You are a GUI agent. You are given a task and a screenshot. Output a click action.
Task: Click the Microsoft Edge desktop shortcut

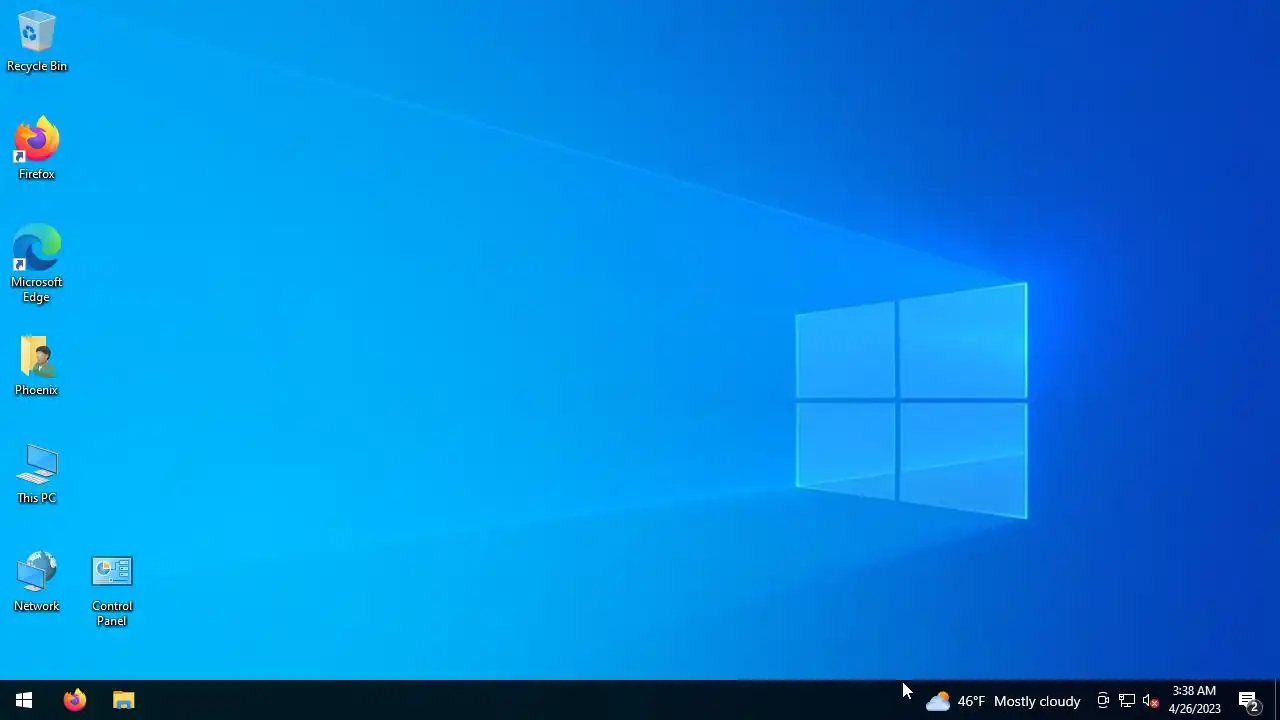tap(37, 264)
